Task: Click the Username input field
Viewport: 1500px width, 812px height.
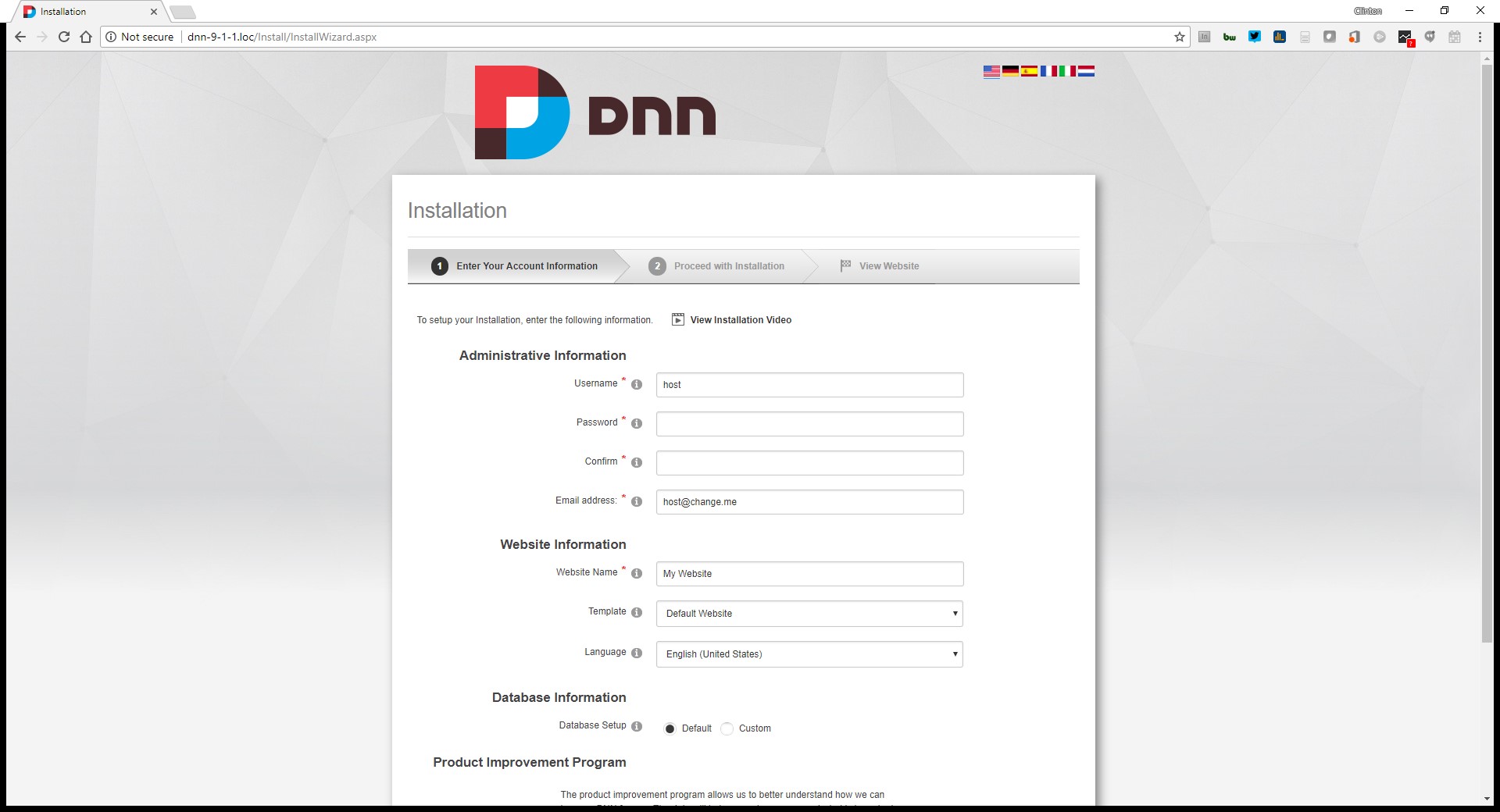Action: [x=809, y=385]
